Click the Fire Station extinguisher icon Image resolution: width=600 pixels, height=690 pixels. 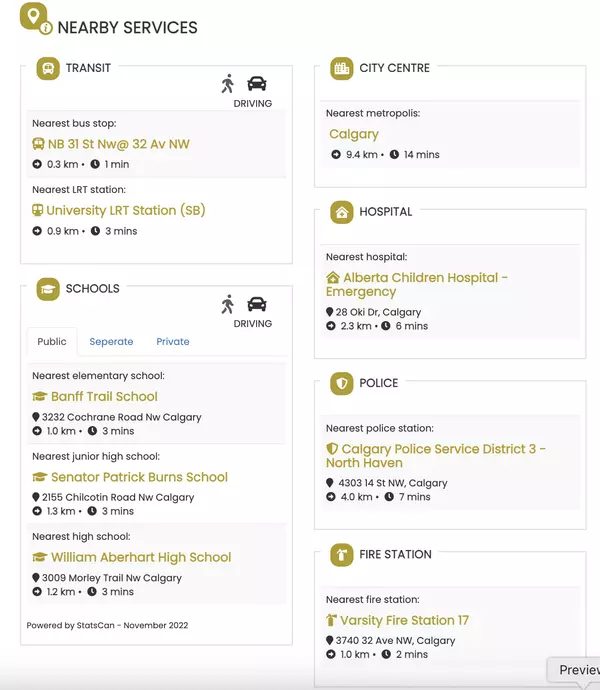click(342, 555)
